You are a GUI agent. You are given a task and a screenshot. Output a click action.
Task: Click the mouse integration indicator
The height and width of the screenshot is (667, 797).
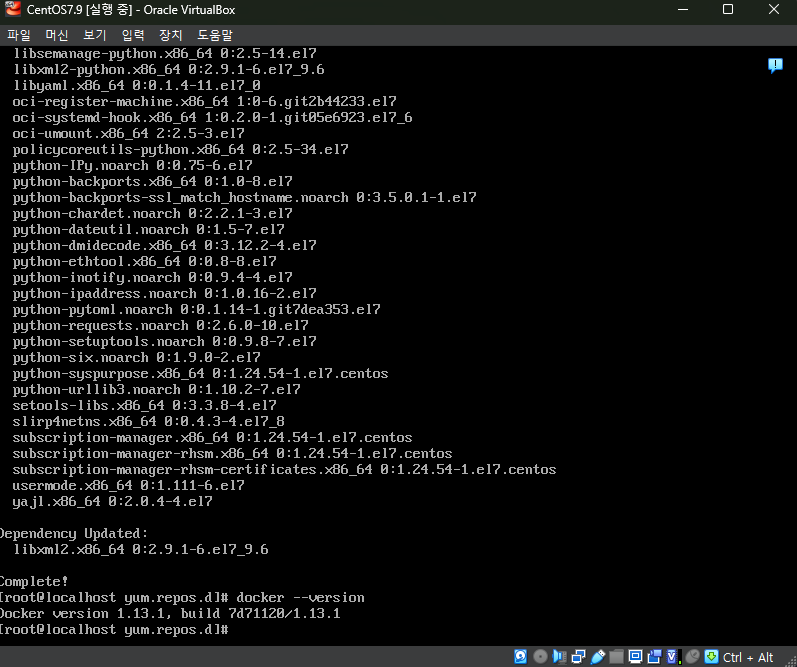pyautogui.click(x=692, y=657)
